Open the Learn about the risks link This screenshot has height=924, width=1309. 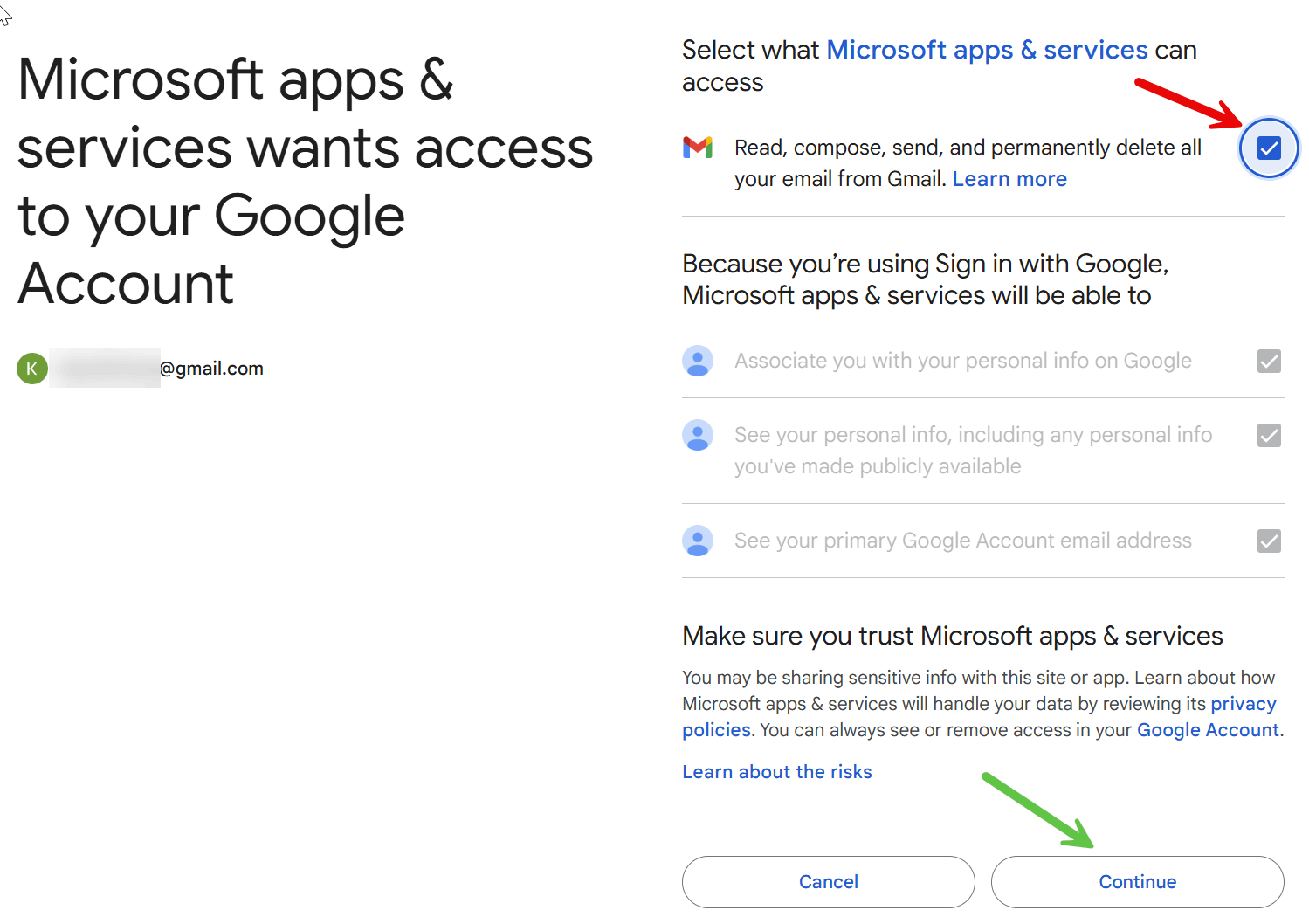point(777,772)
